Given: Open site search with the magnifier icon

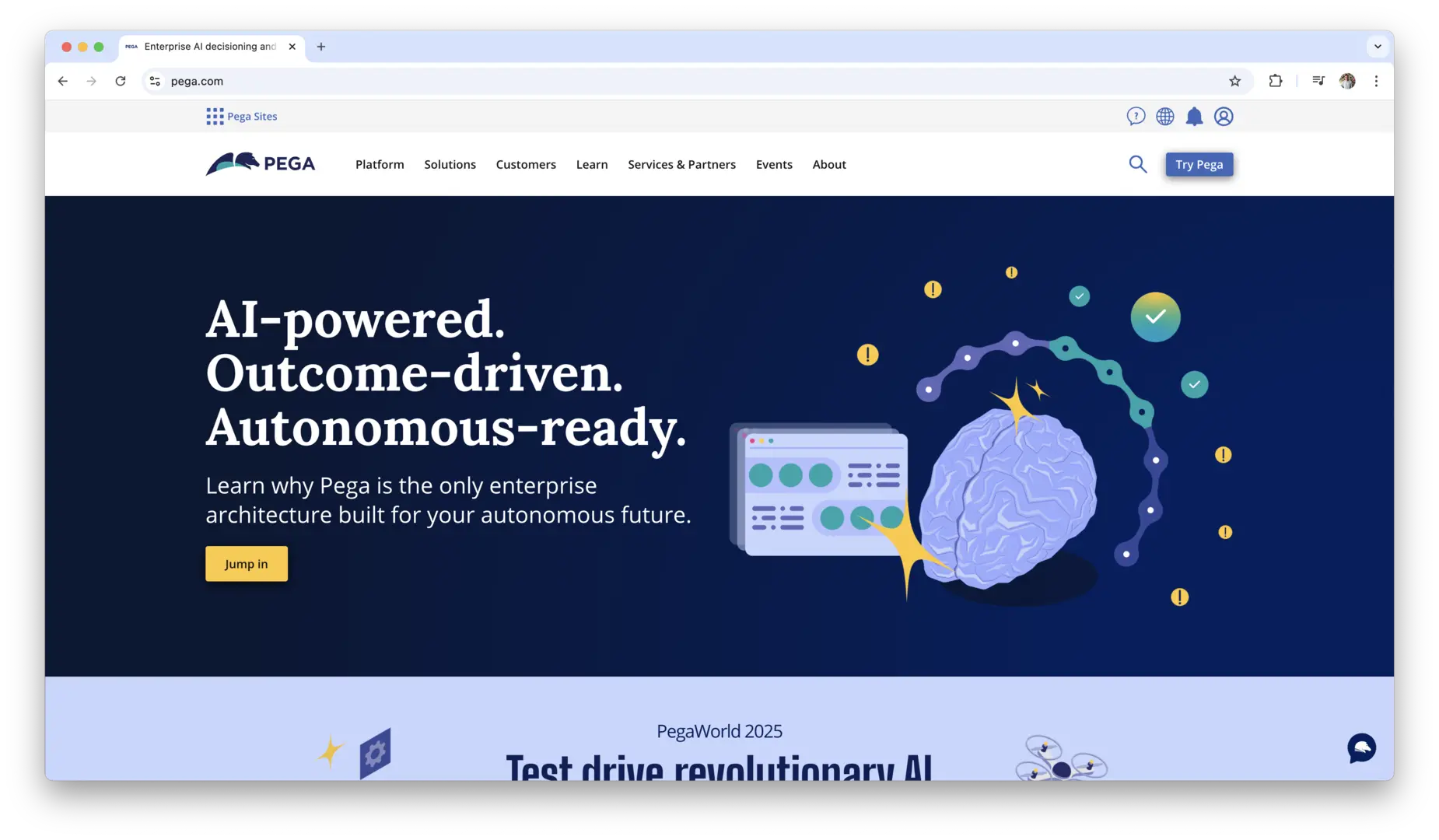Looking at the screenshot, I should coord(1138,164).
